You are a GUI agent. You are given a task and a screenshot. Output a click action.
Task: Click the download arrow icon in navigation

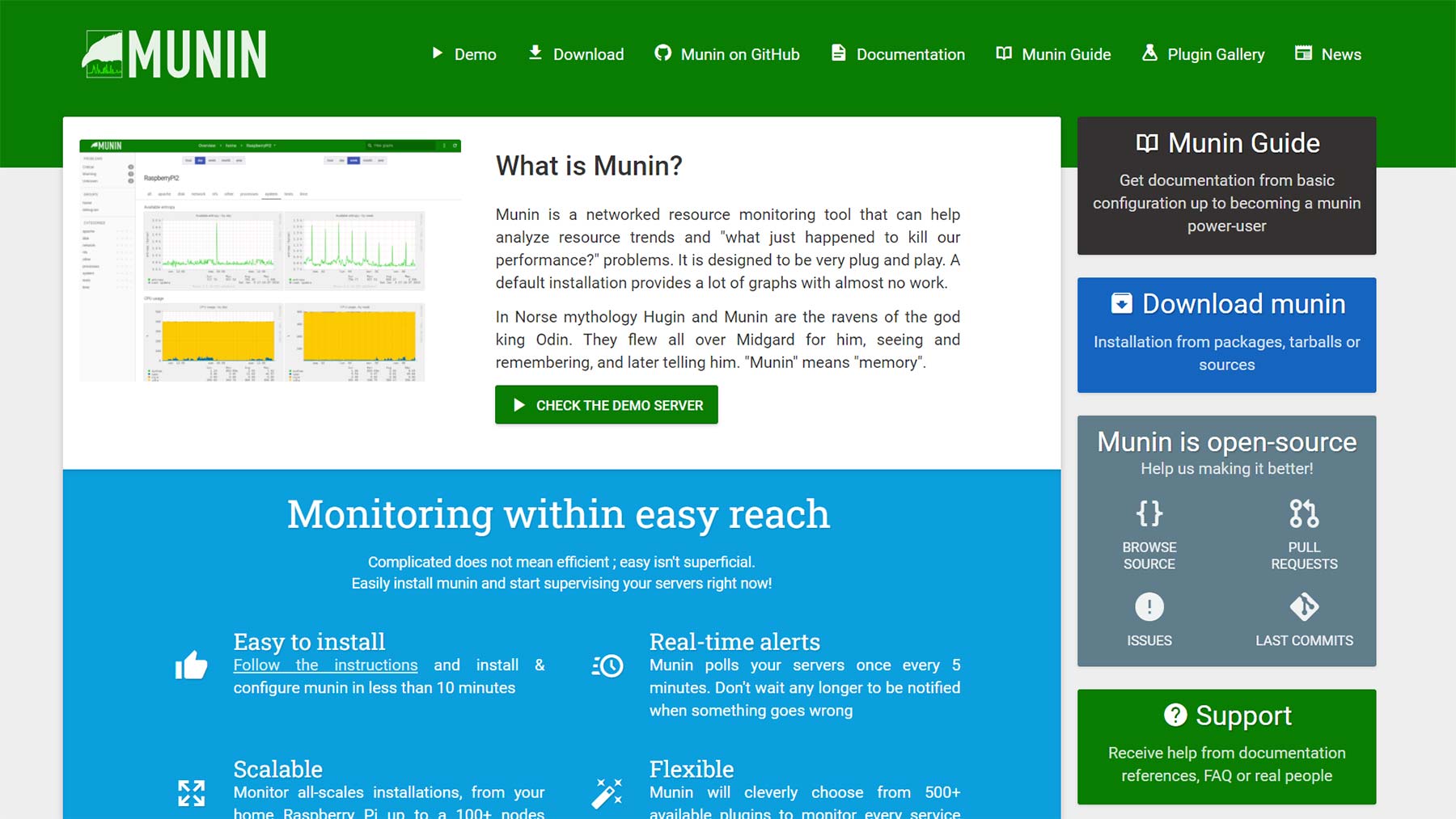(535, 53)
